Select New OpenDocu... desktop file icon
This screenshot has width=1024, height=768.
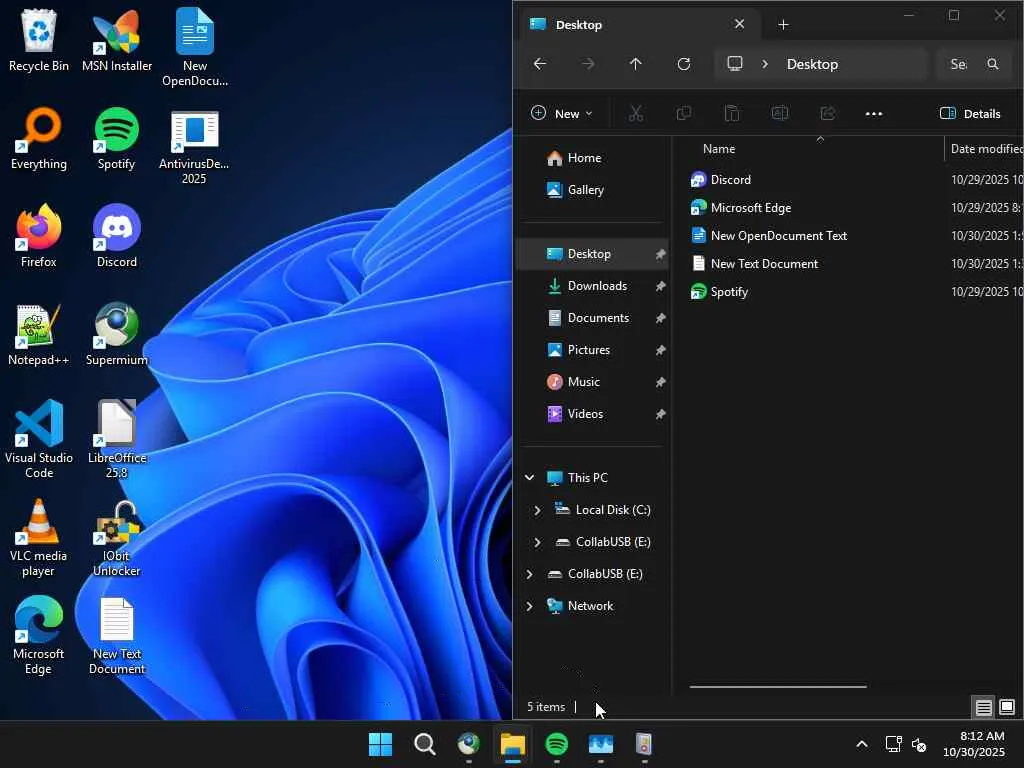(195, 47)
